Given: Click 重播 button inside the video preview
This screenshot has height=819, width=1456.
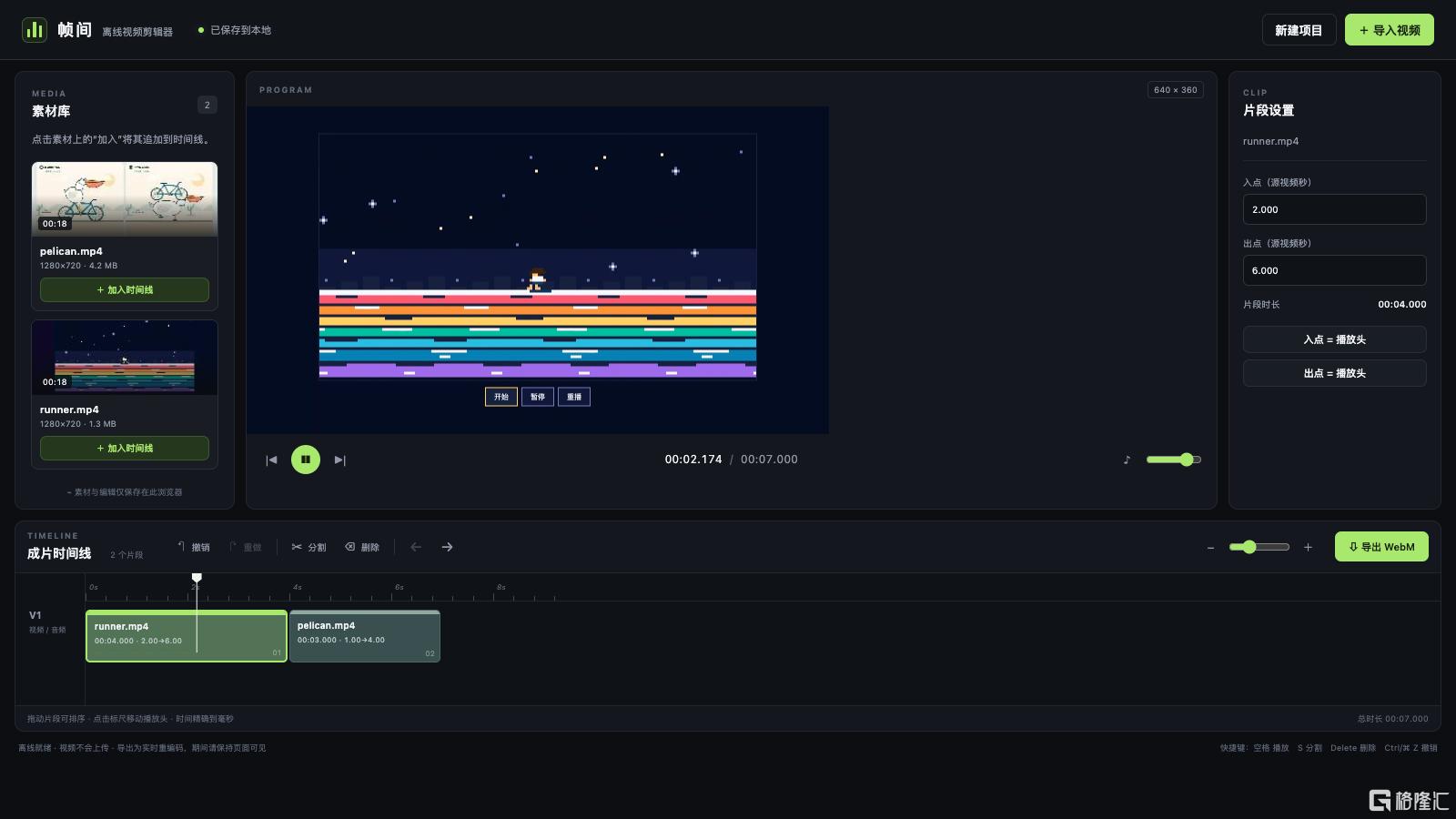Looking at the screenshot, I should (574, 397).
